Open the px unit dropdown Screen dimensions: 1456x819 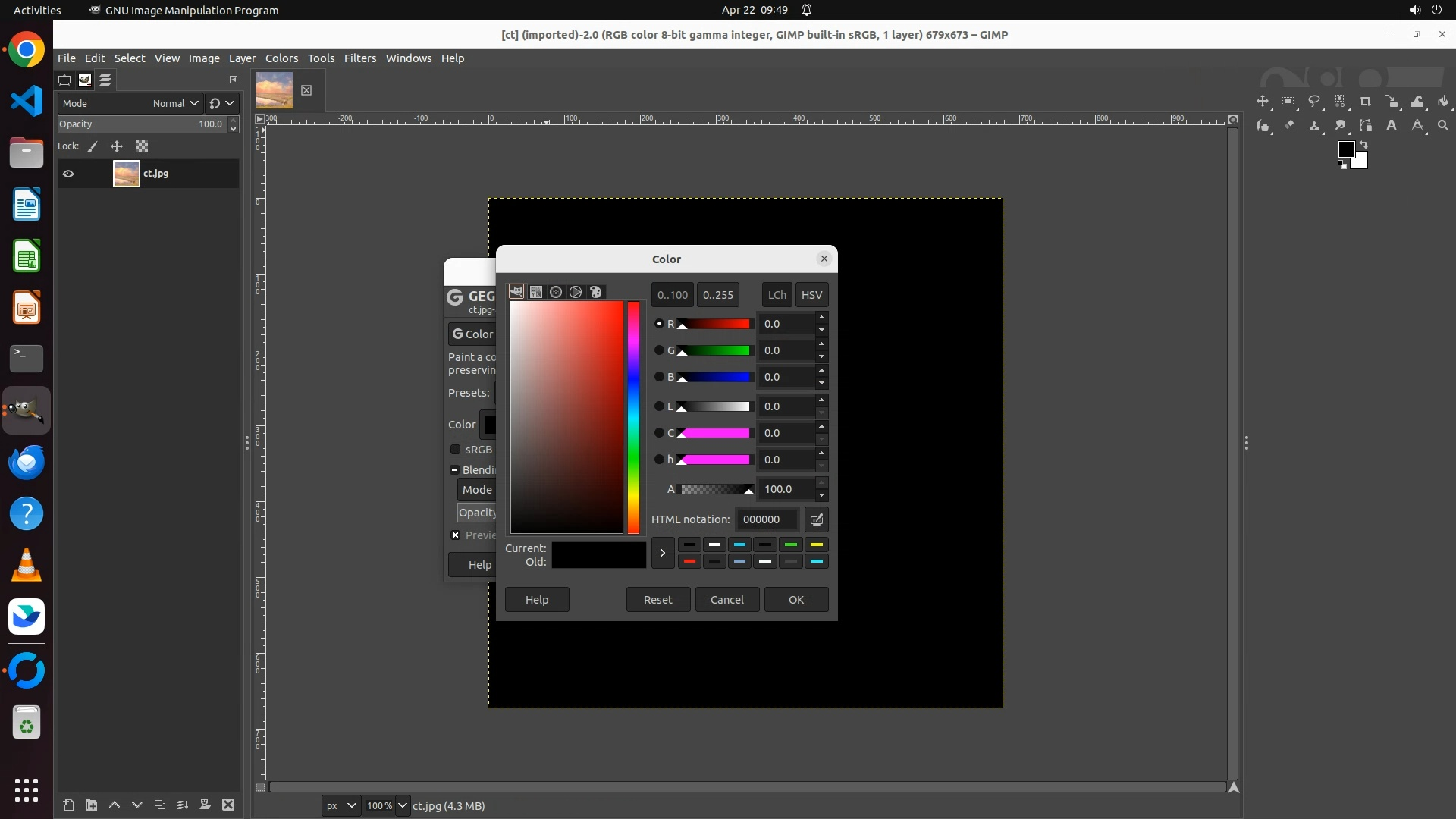click(340, 805)
